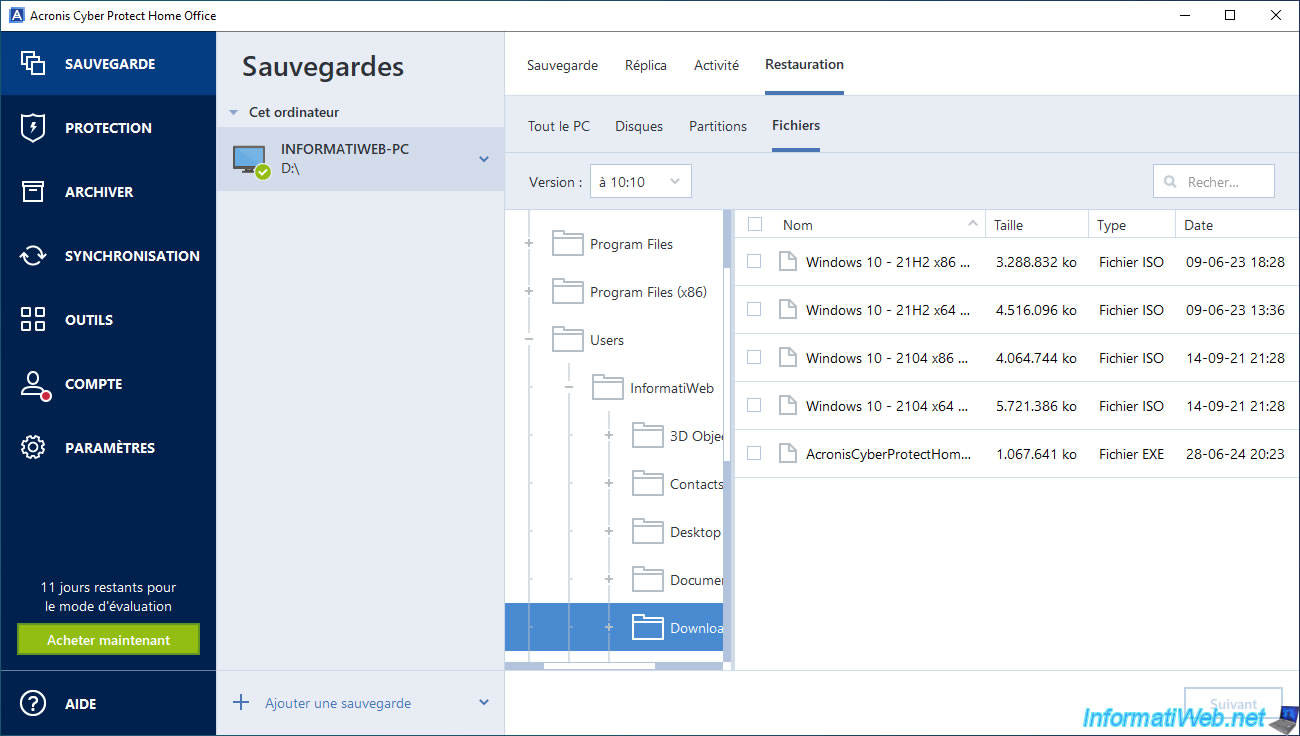This screenshot has width=1300, height=736.
Task: Click the Archiver box icon
Action: point(33,192)
